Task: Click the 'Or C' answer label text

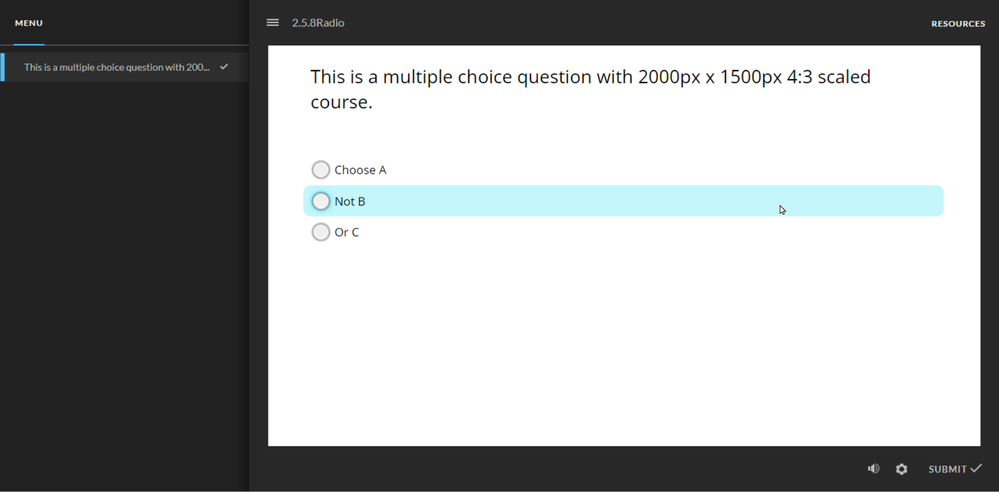Action: point(347,232)
